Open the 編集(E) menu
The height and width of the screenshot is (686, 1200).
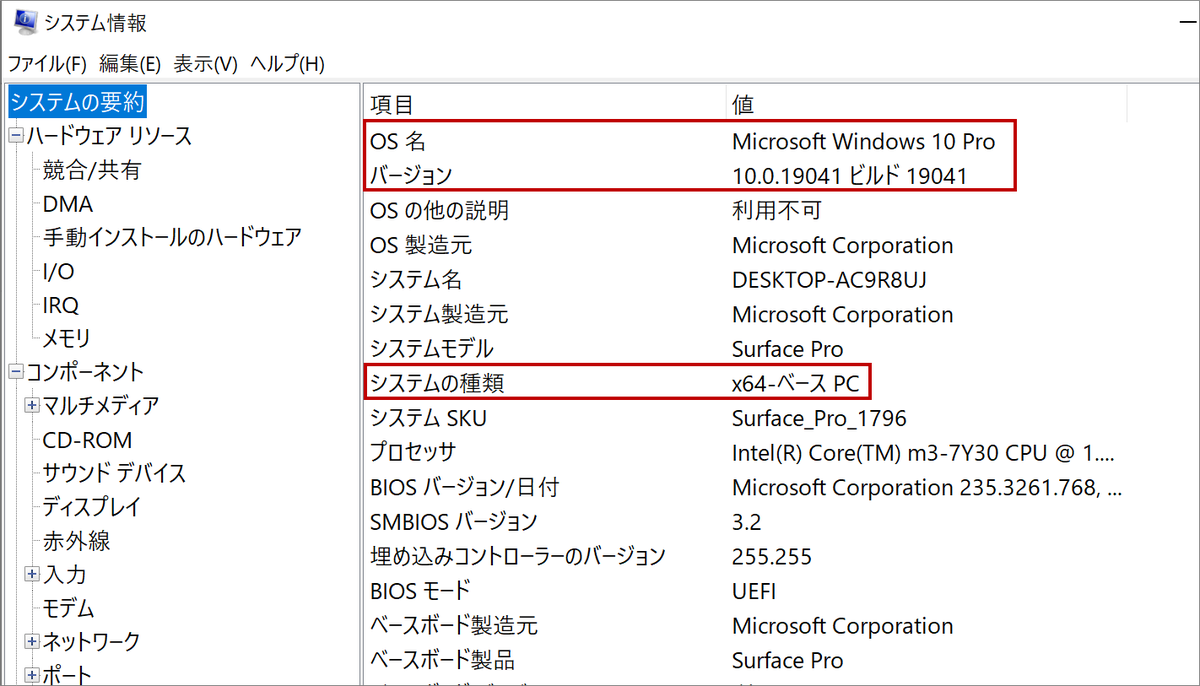130,64
